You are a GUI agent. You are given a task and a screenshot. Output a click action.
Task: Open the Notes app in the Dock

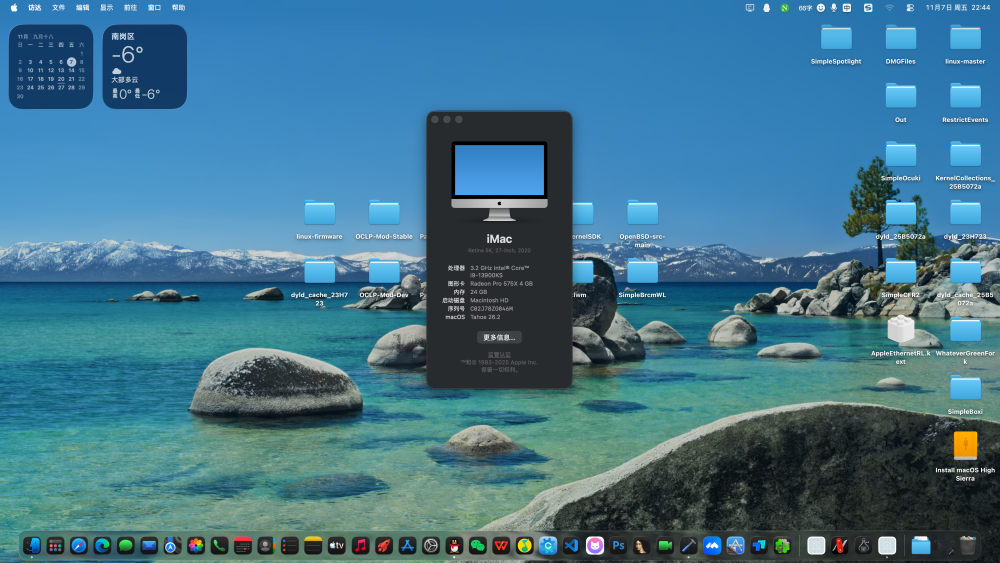tap(313, 546)
